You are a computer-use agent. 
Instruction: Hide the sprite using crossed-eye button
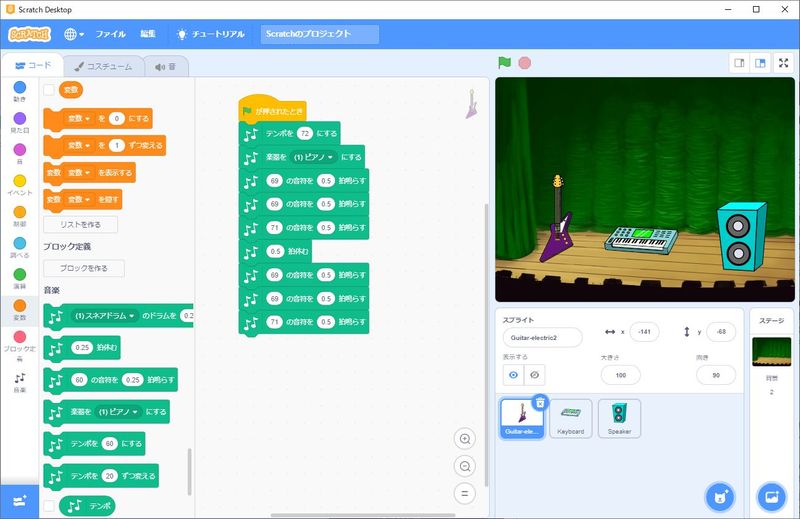[536, 374]
